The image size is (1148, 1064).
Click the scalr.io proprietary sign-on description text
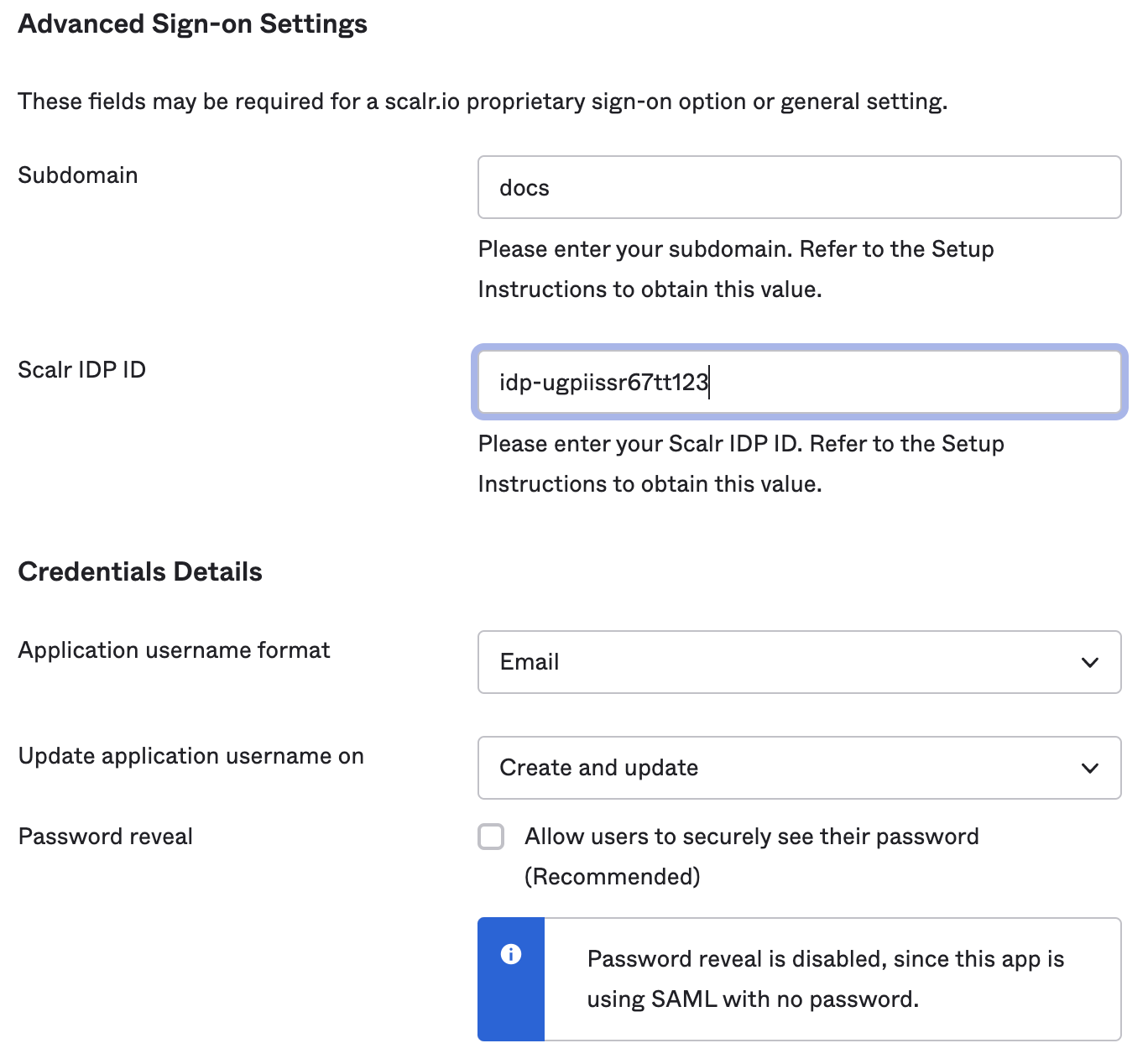pos(483,102)
